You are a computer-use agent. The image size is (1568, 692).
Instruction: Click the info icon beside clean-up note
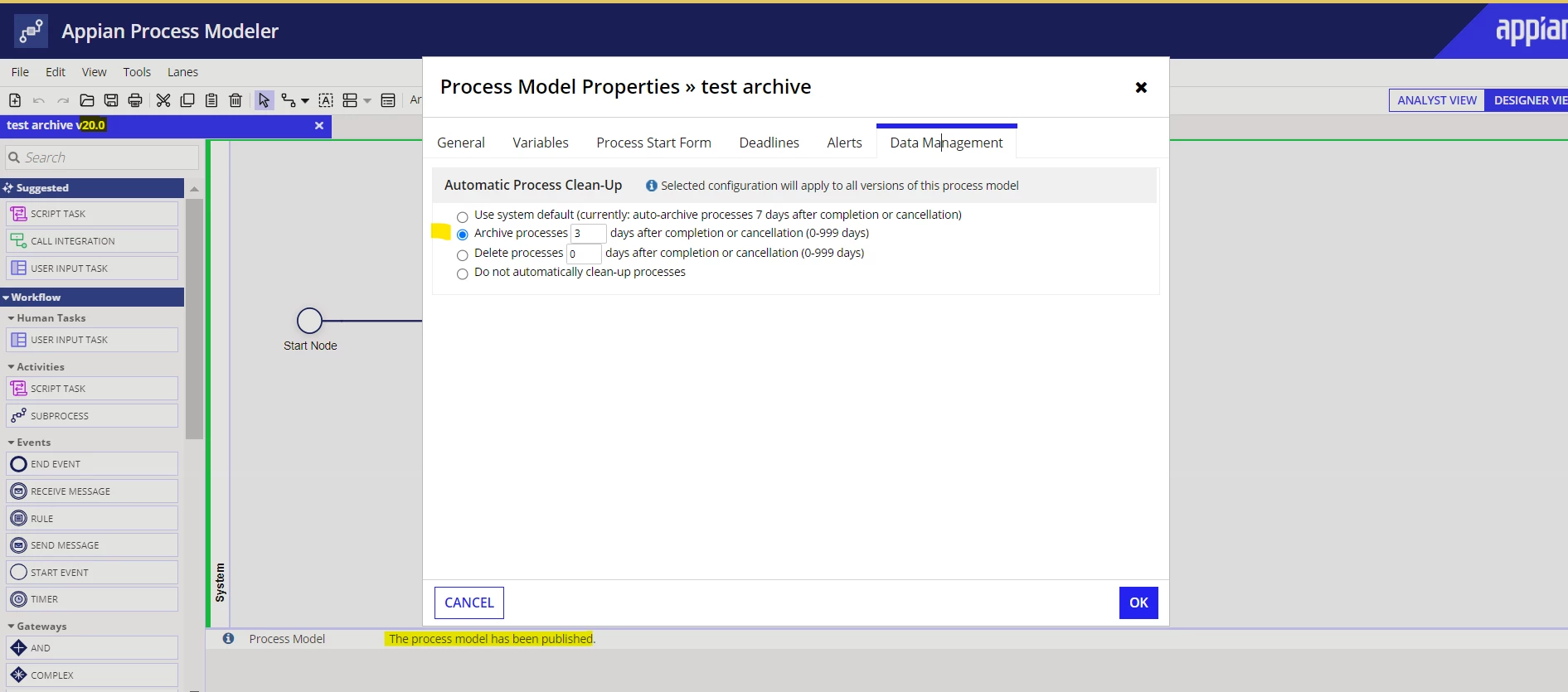(x=652, y=186)
